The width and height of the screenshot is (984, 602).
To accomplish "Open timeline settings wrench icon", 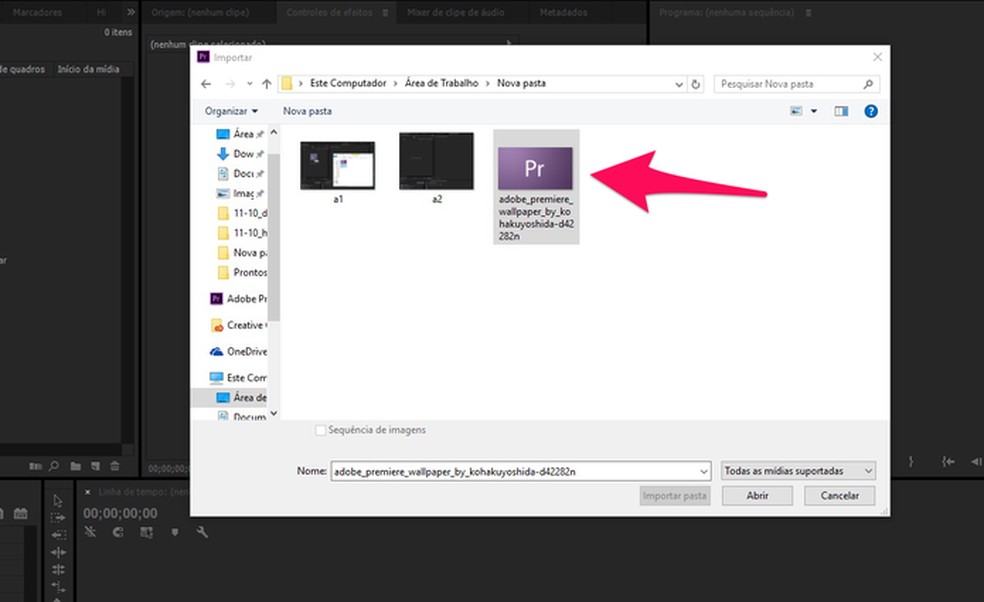I will point(202,532).
